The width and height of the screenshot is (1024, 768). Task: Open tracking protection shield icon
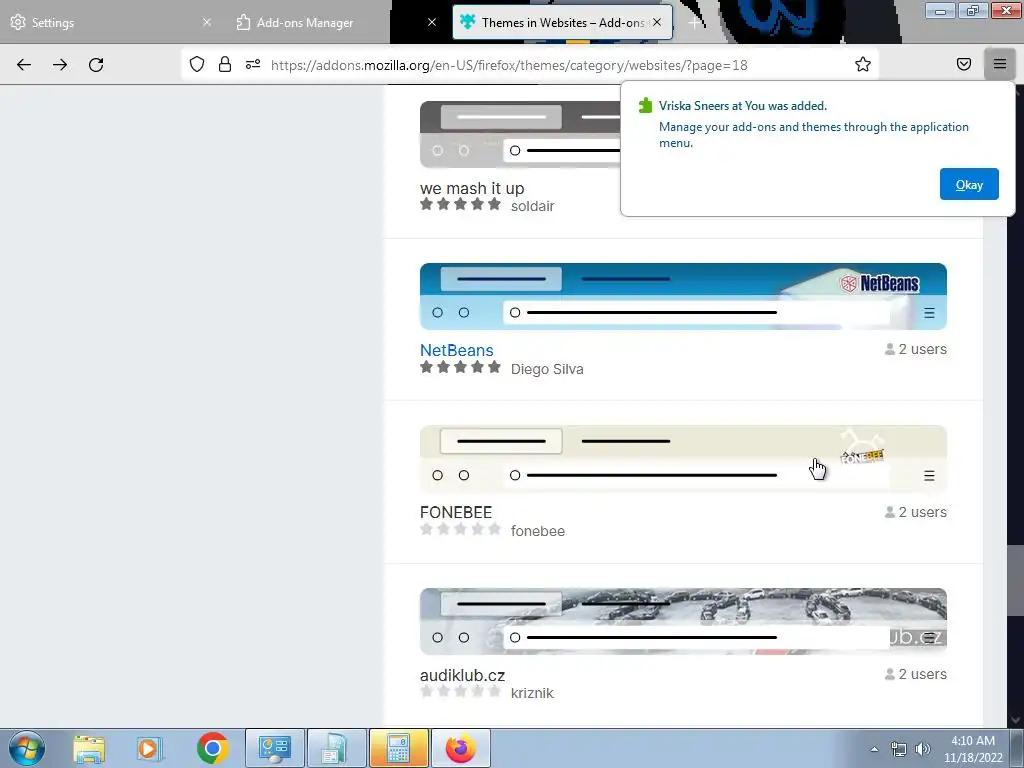tap(197, 64)
